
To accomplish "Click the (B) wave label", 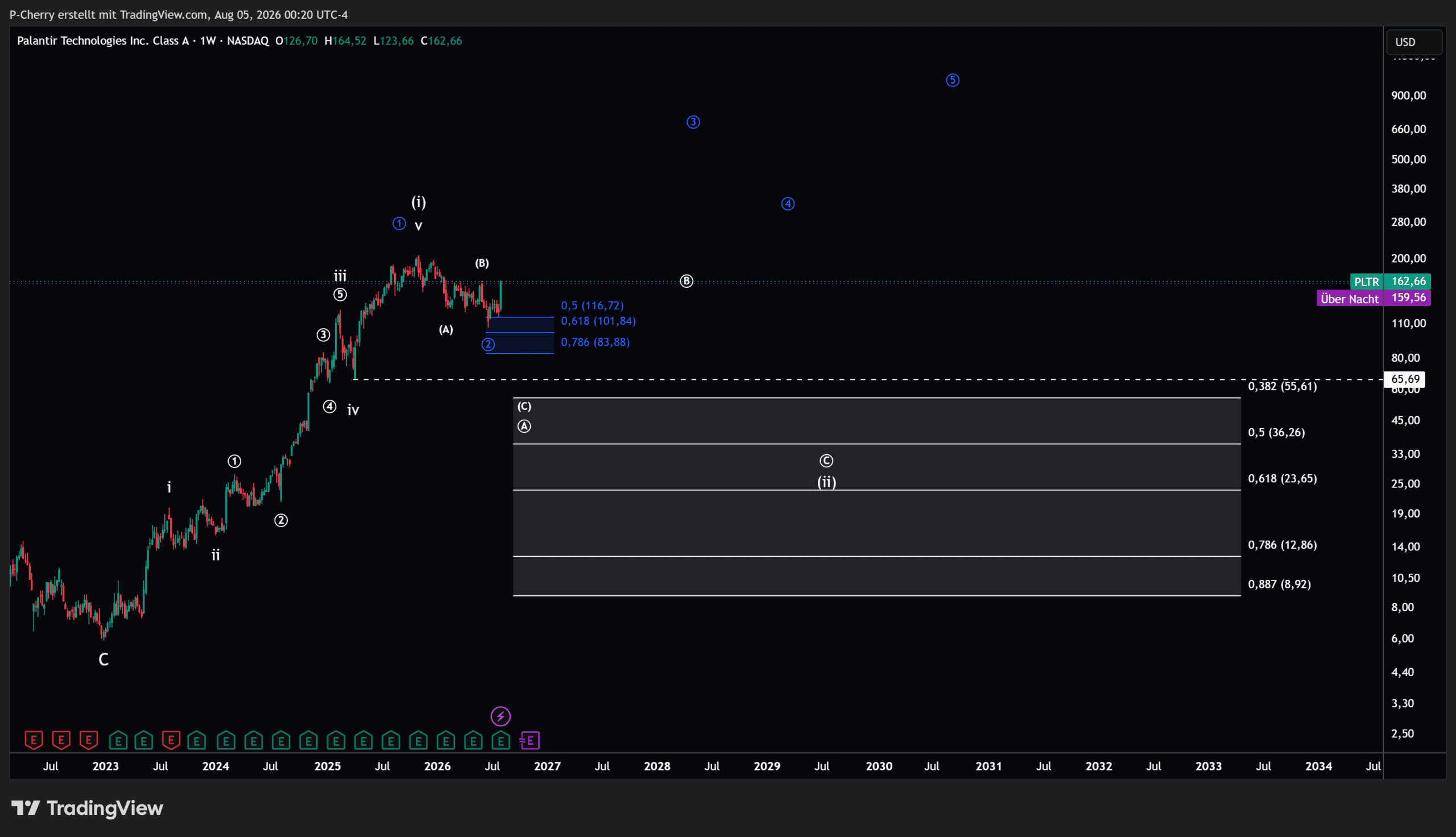I will click(x=482, y=263).
